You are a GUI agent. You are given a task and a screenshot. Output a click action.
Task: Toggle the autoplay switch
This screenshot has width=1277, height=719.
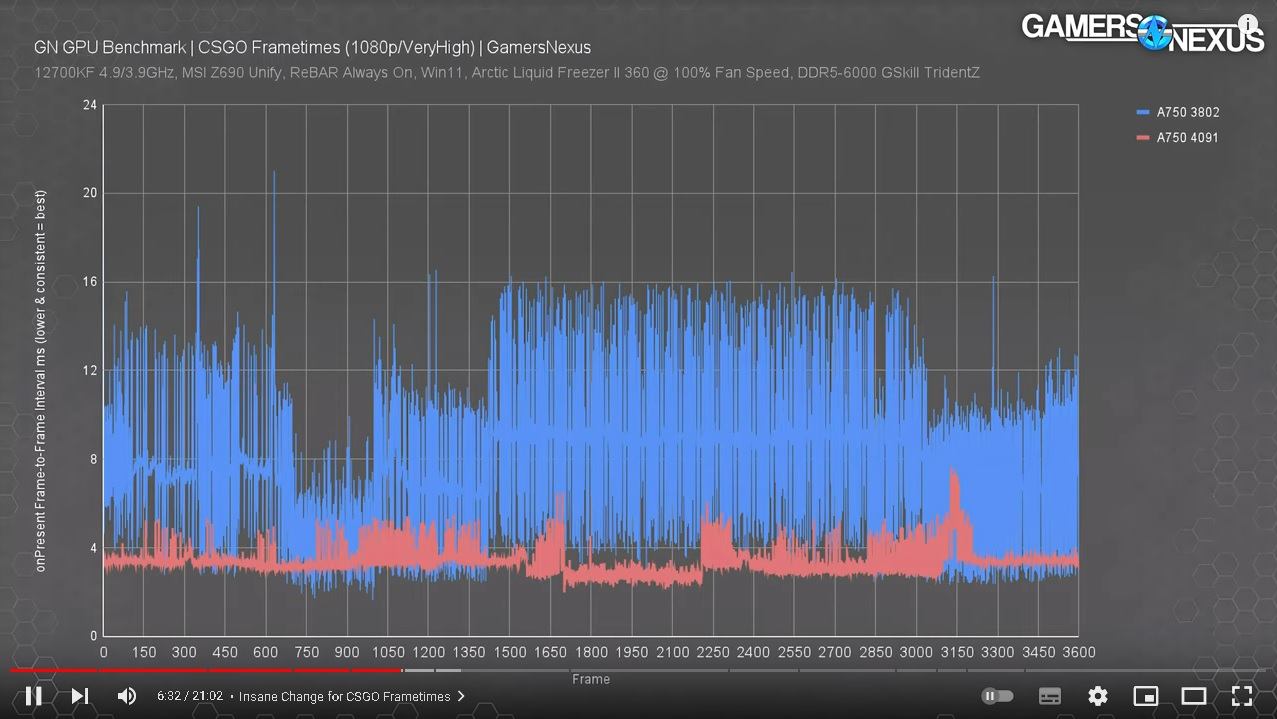(x=998, y=696)
